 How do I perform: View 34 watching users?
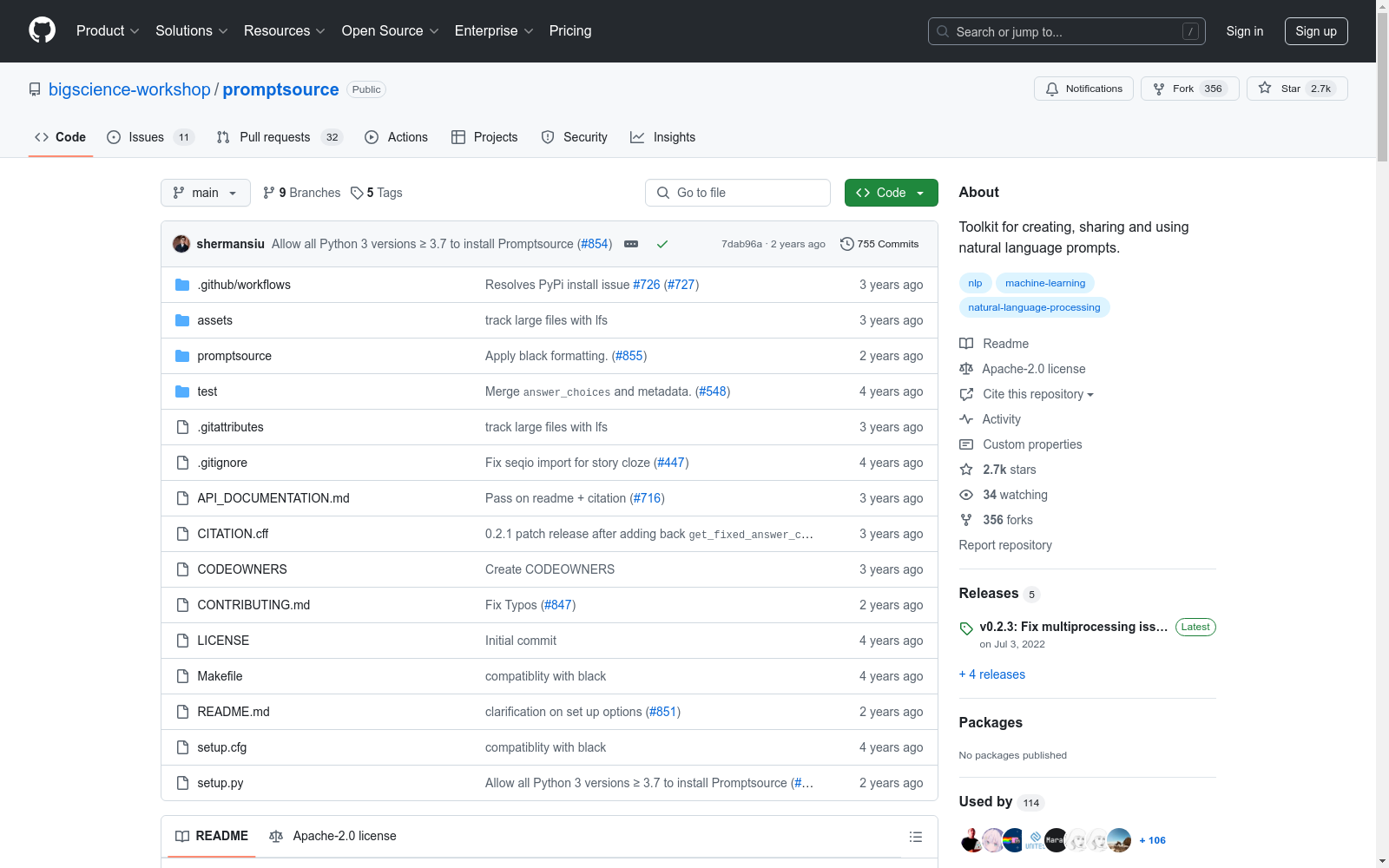click(1004, 495)
